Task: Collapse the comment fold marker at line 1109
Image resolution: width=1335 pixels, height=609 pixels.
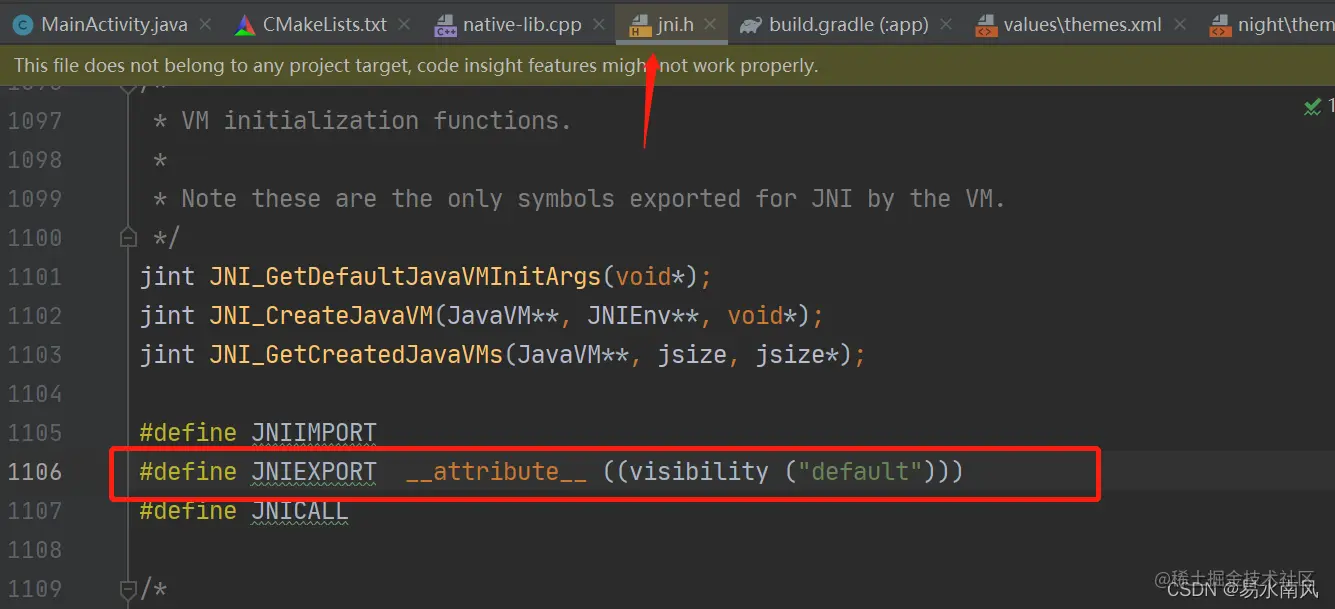Action: [x=128, y=589]
